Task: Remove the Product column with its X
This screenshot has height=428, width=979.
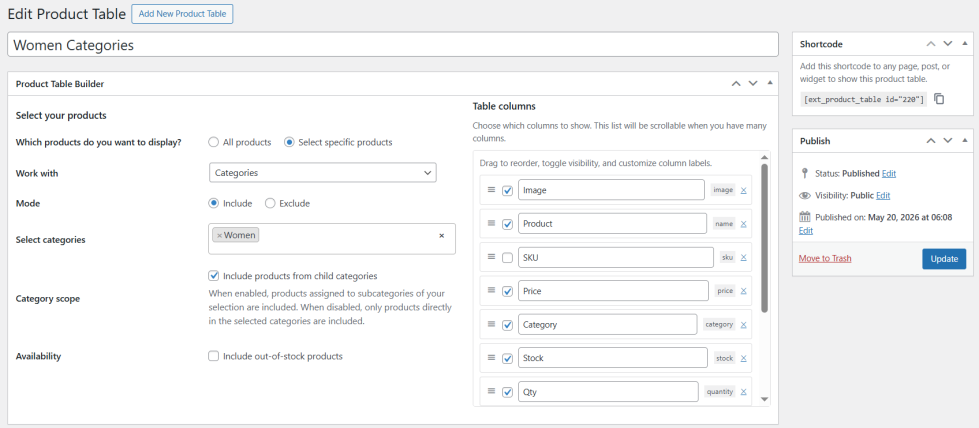Action: coord(743,224)
